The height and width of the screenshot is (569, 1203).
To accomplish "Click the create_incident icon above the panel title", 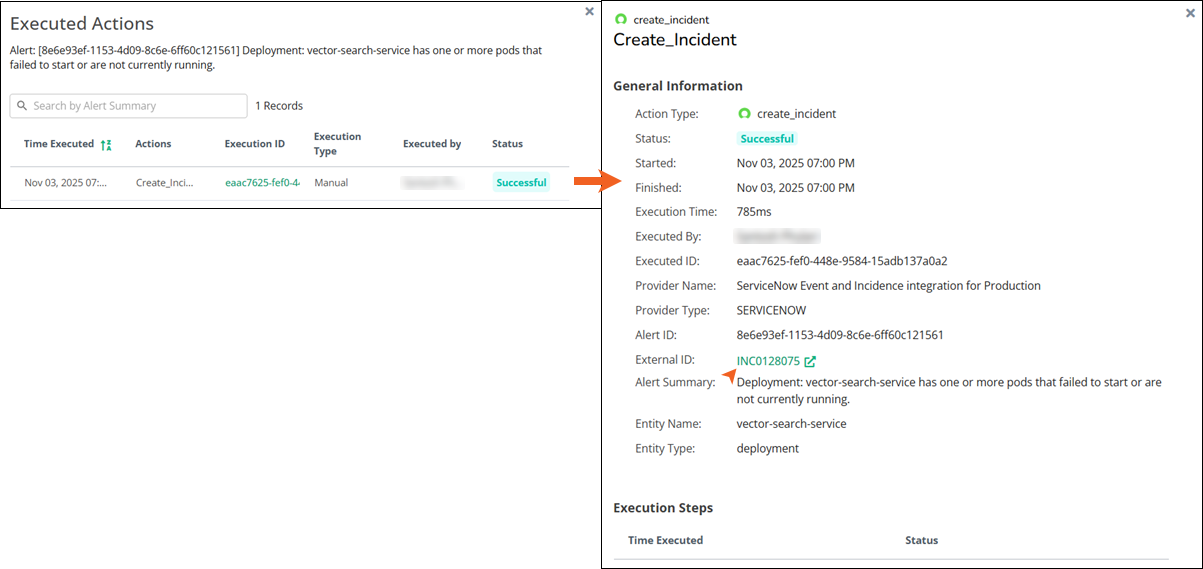I will tap(621, 20).
